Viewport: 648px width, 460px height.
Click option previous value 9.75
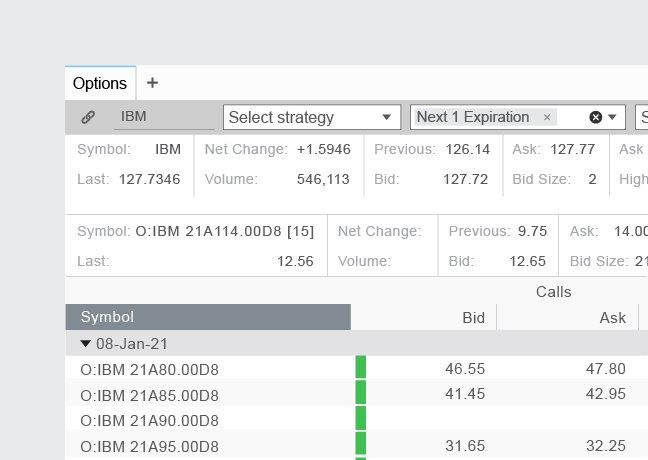532,231
